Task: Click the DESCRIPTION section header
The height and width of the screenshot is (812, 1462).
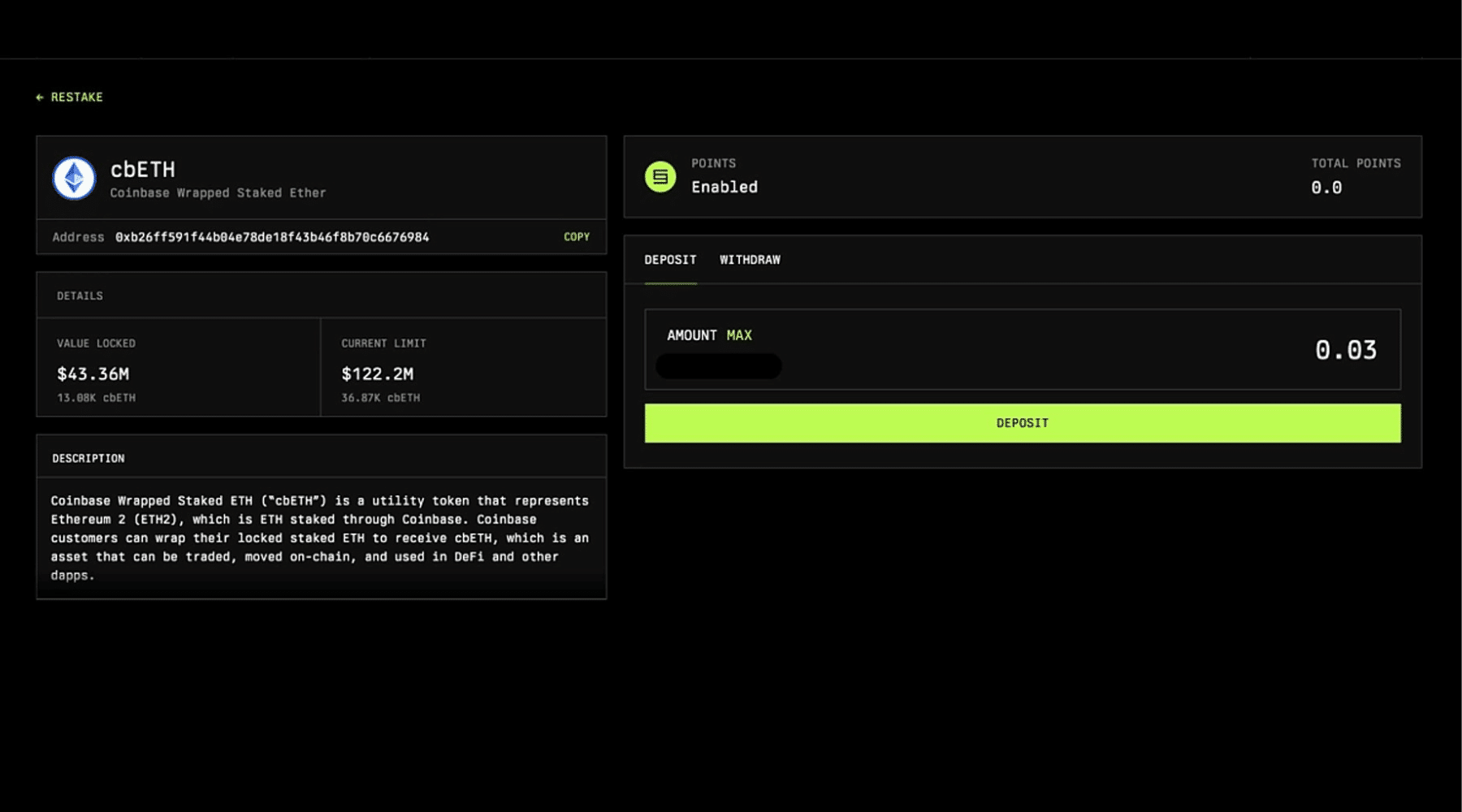Action: click(x=89, y=459)
